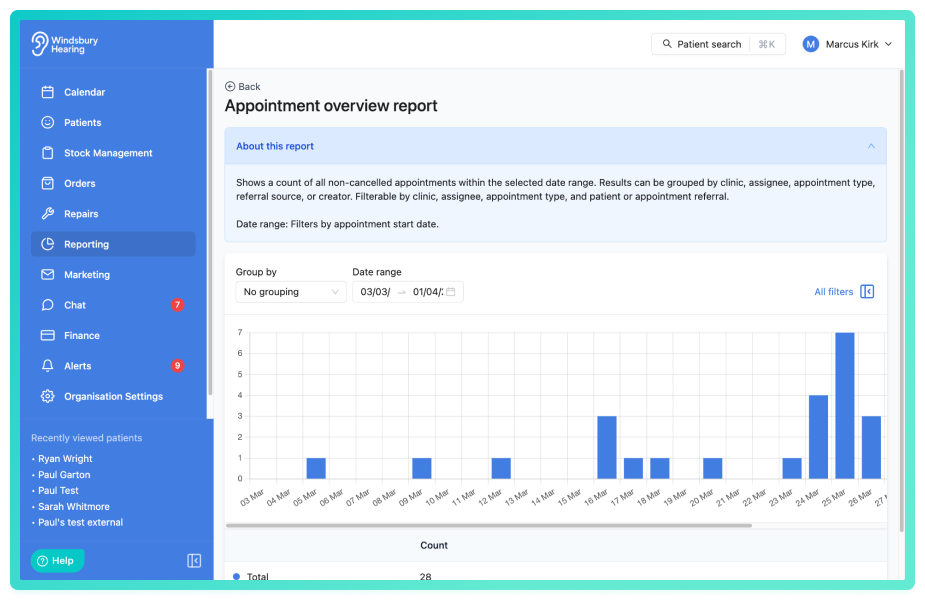Click the 05 Mar bar

coord(316,468)
